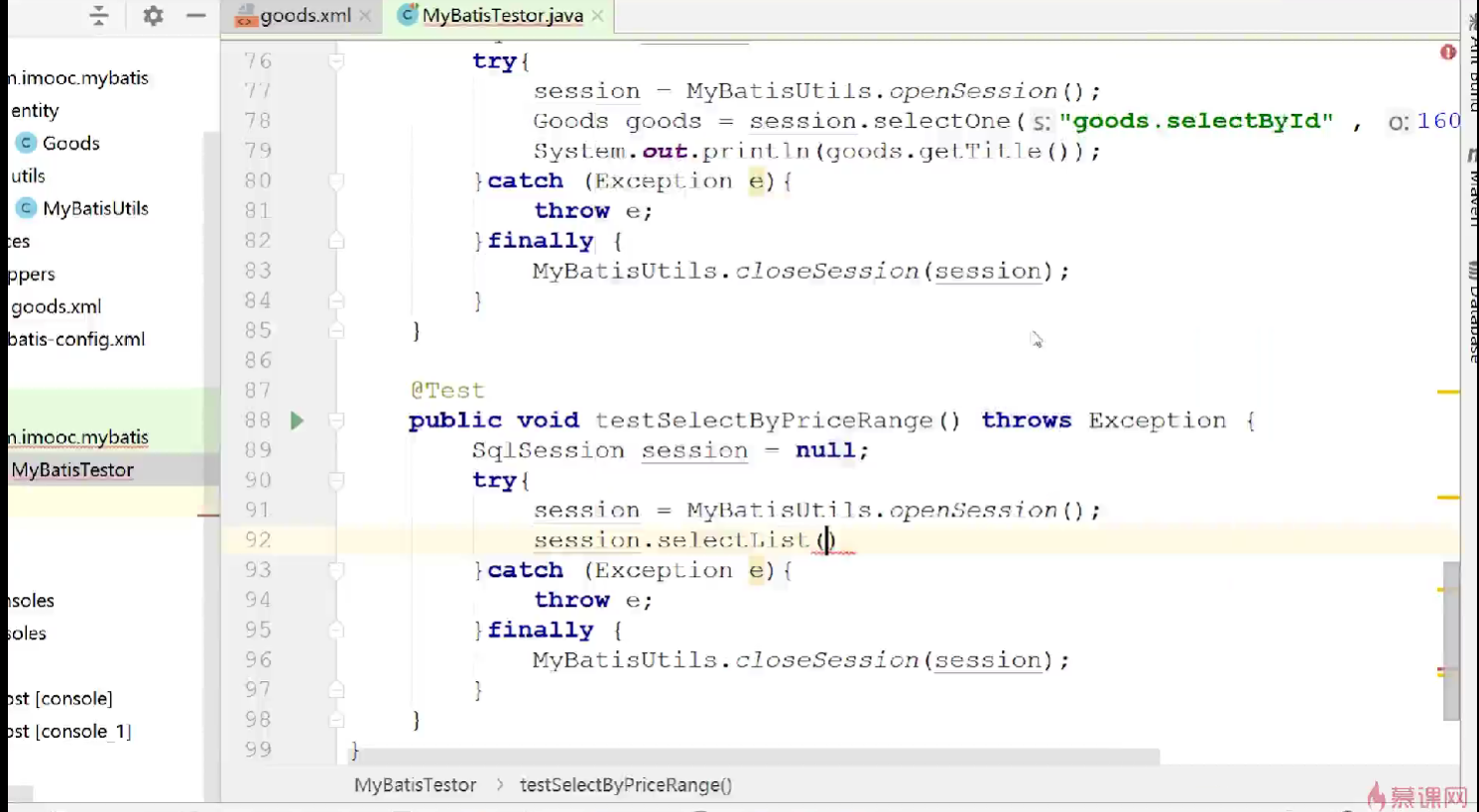1479x812 pixels.
Task: Collapse the try block at line 90
Action: coord(336,481)
